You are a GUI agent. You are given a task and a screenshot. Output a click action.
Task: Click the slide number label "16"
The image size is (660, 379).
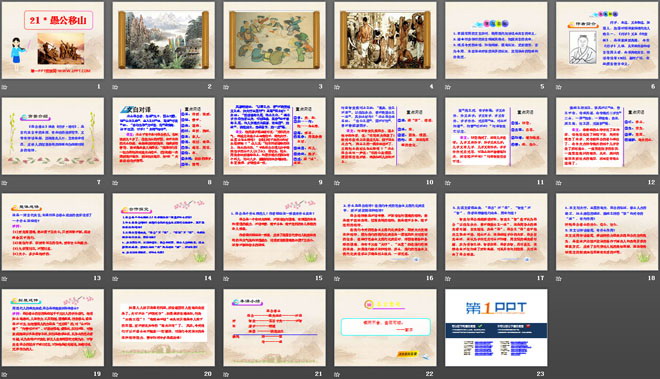coord(429,278)
